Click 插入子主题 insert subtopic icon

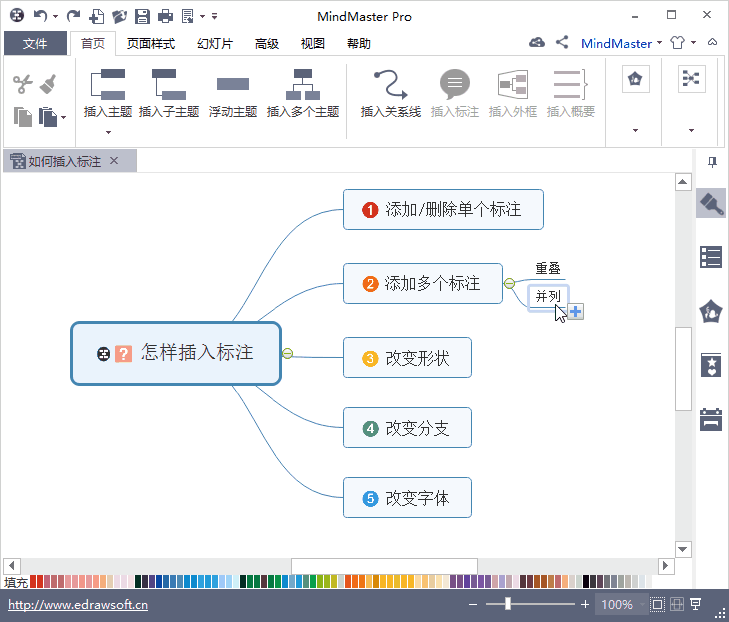coord(169,84)
